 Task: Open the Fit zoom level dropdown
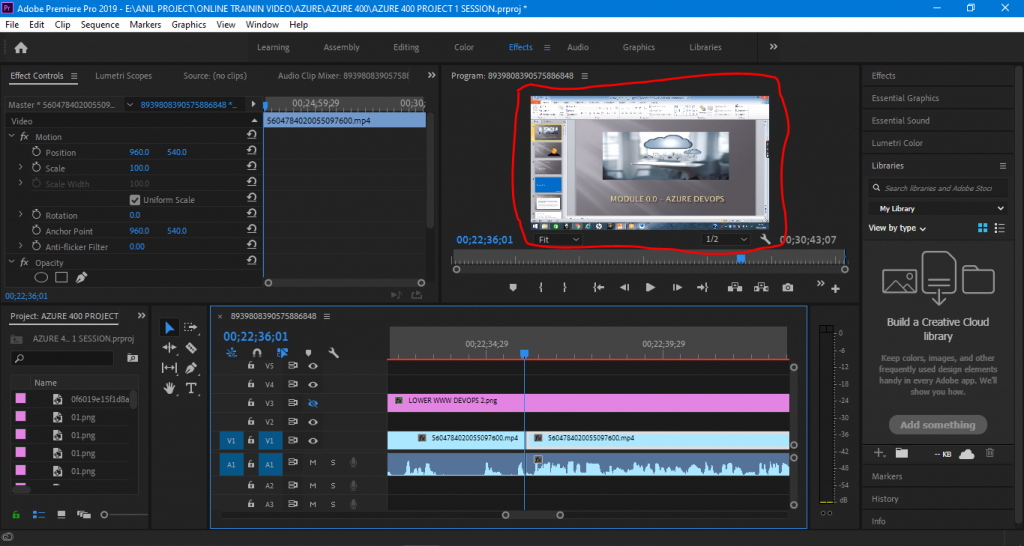point(558,240)
